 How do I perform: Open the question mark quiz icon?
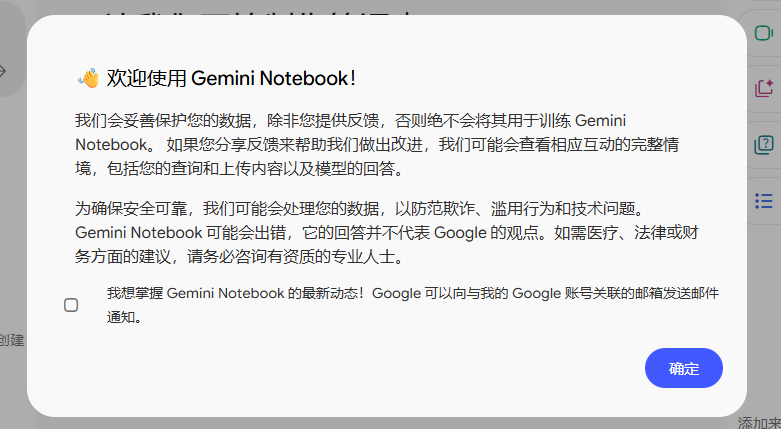(x=764, y=145)
